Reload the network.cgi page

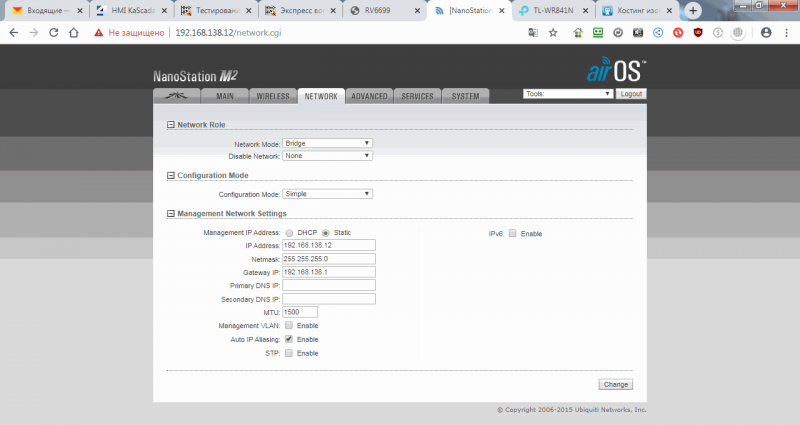[54, 33]
